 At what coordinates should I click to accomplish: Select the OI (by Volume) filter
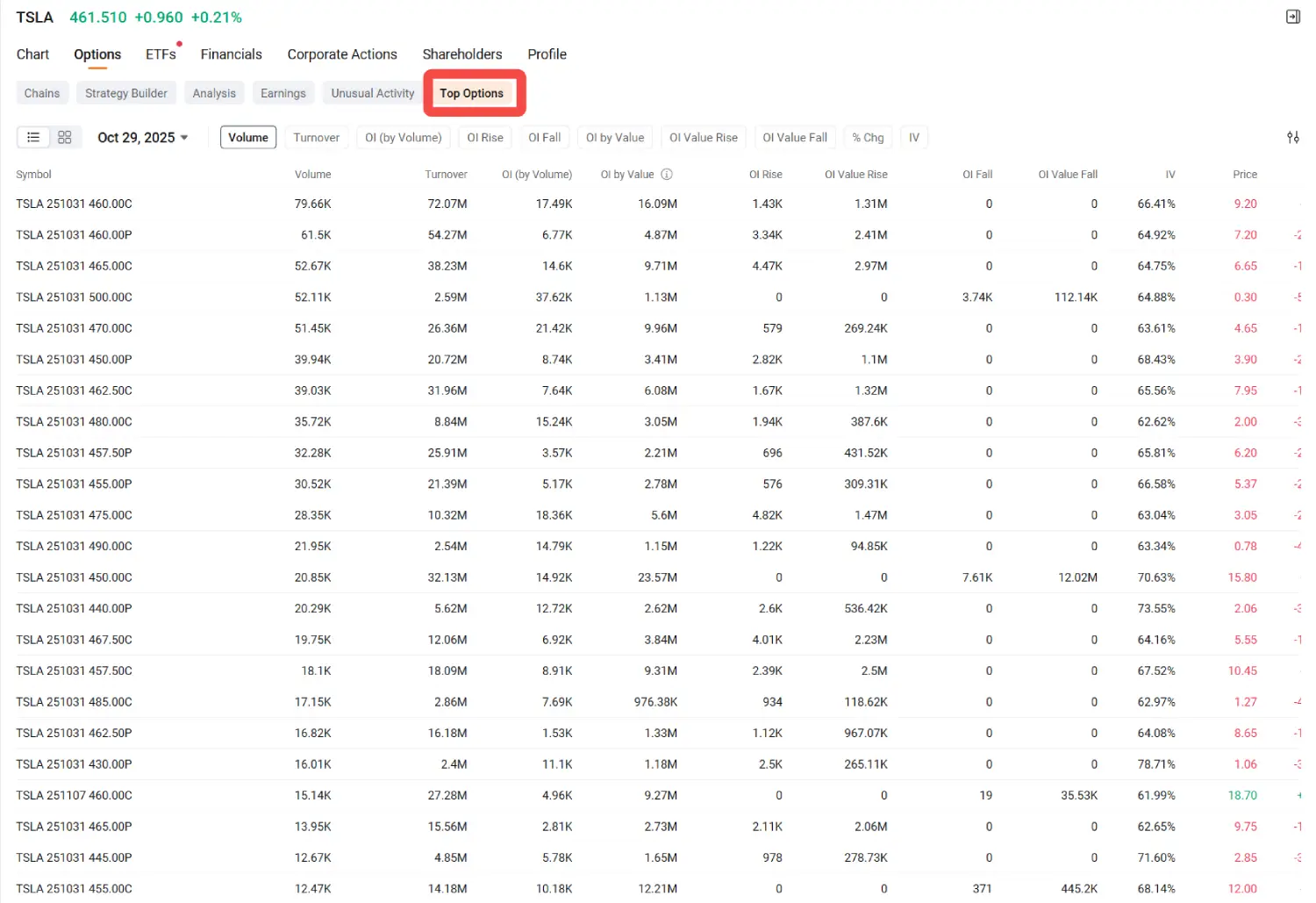click(404, 138)
